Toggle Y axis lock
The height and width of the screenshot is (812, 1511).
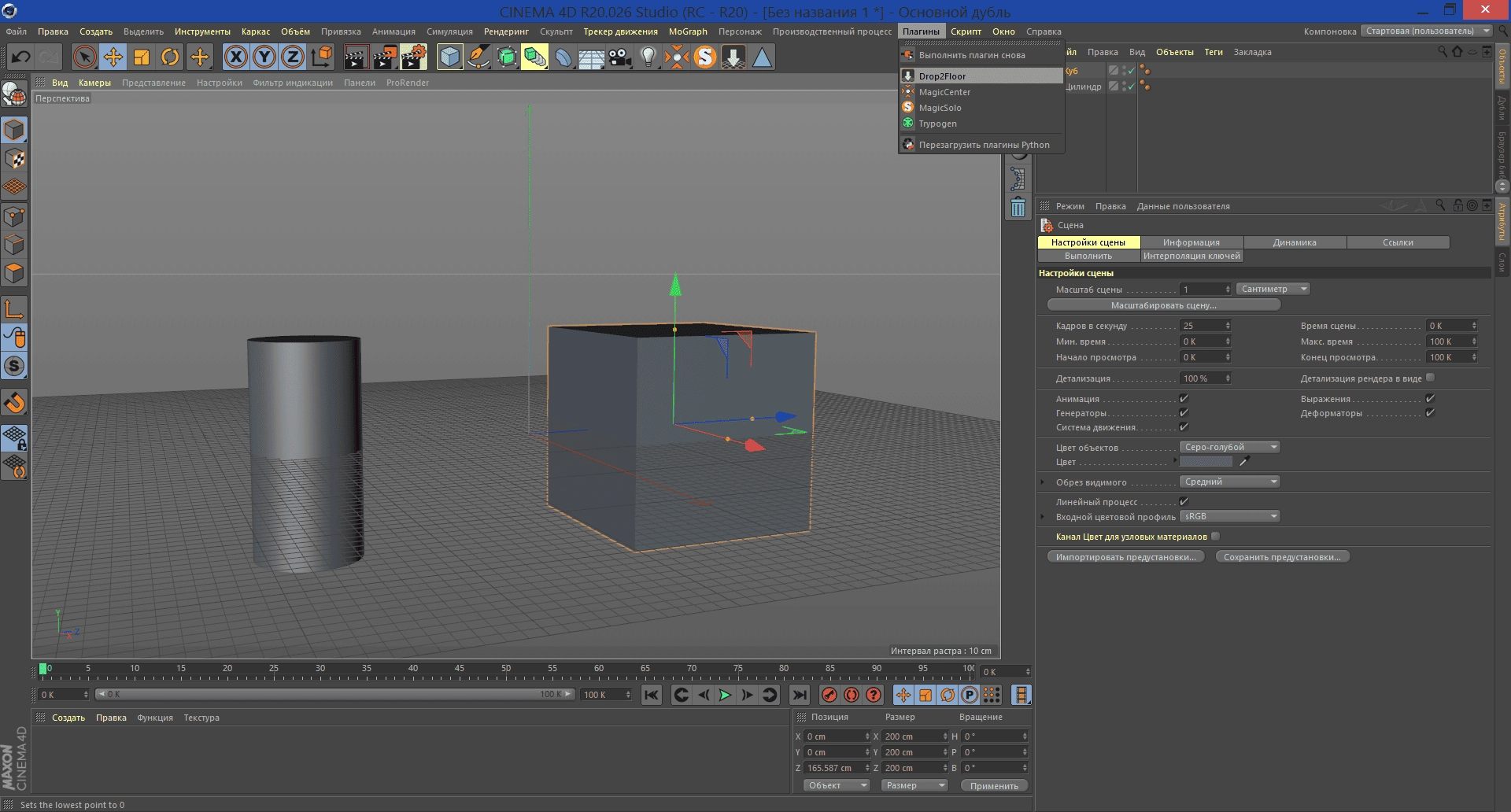pos(264,57)
